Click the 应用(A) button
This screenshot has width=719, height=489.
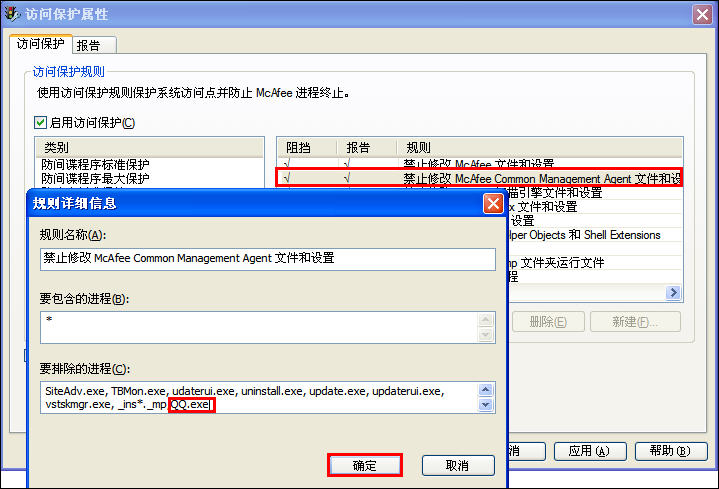590,451
